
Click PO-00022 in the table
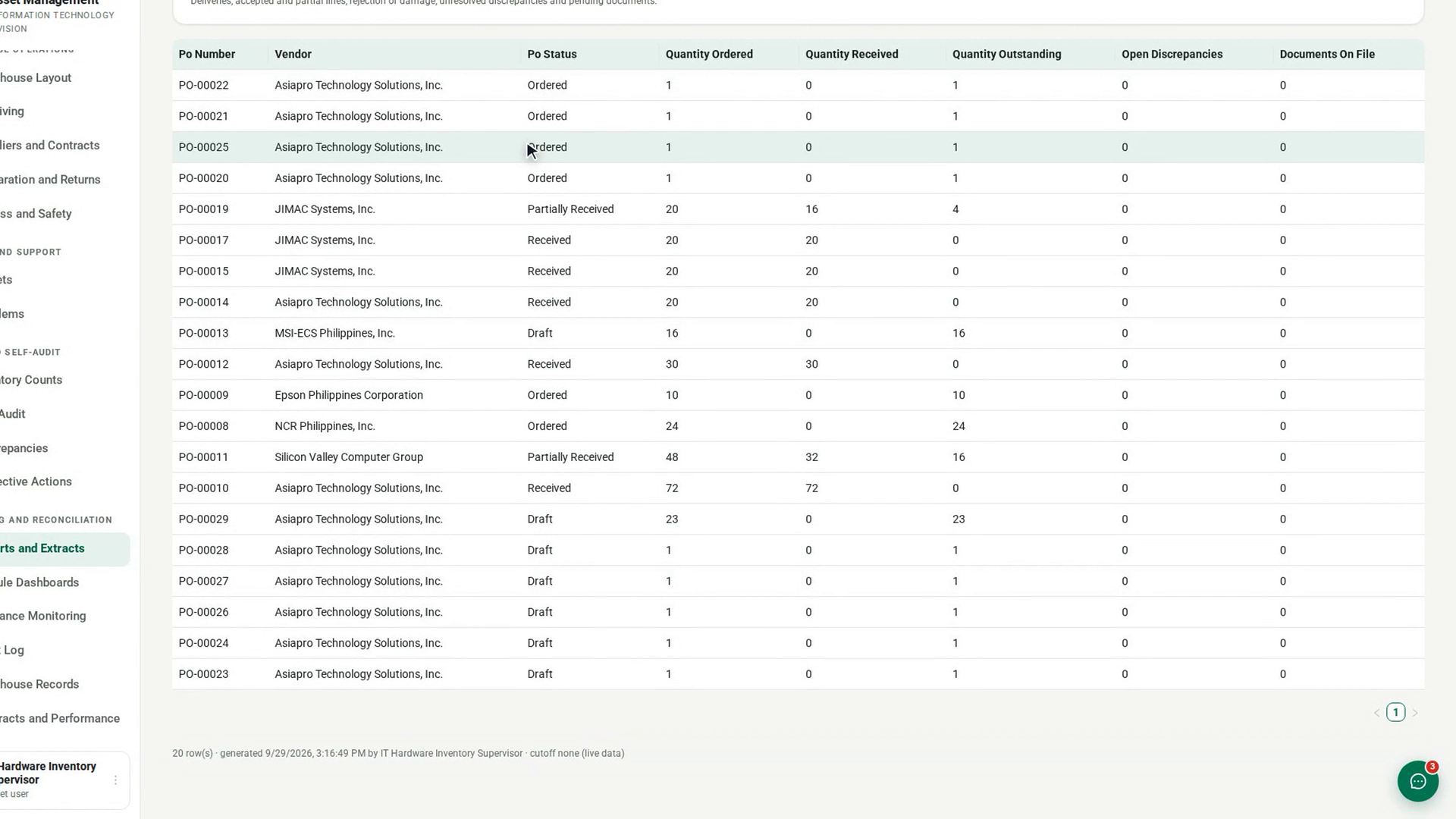(203, 86)
